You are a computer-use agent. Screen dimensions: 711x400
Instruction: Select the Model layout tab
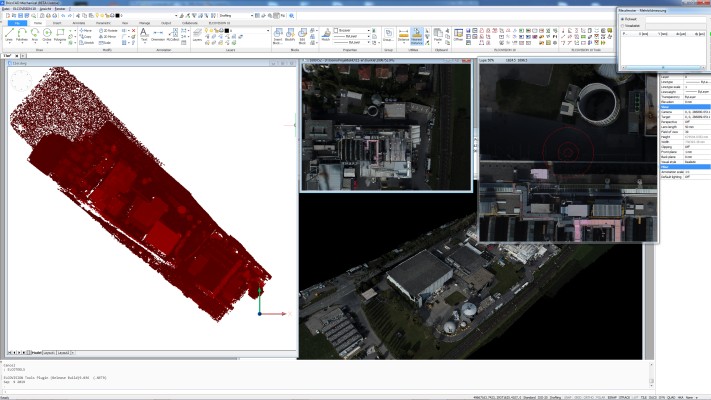coord(36,352)
